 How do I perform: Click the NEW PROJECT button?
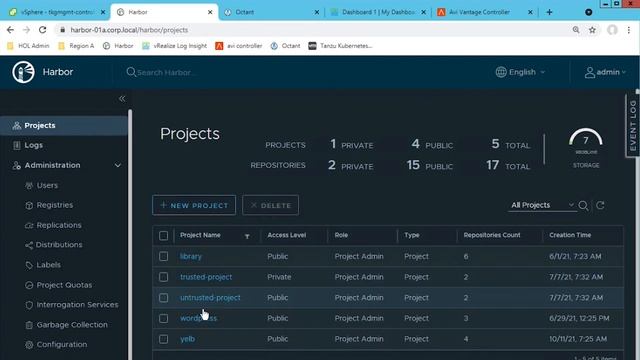coord(194,205)
